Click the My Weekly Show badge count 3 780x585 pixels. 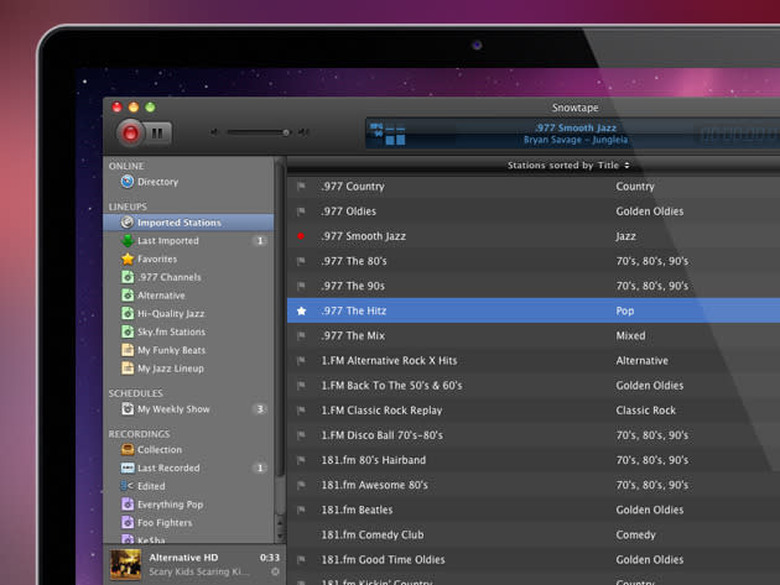[x=260, y=409]
